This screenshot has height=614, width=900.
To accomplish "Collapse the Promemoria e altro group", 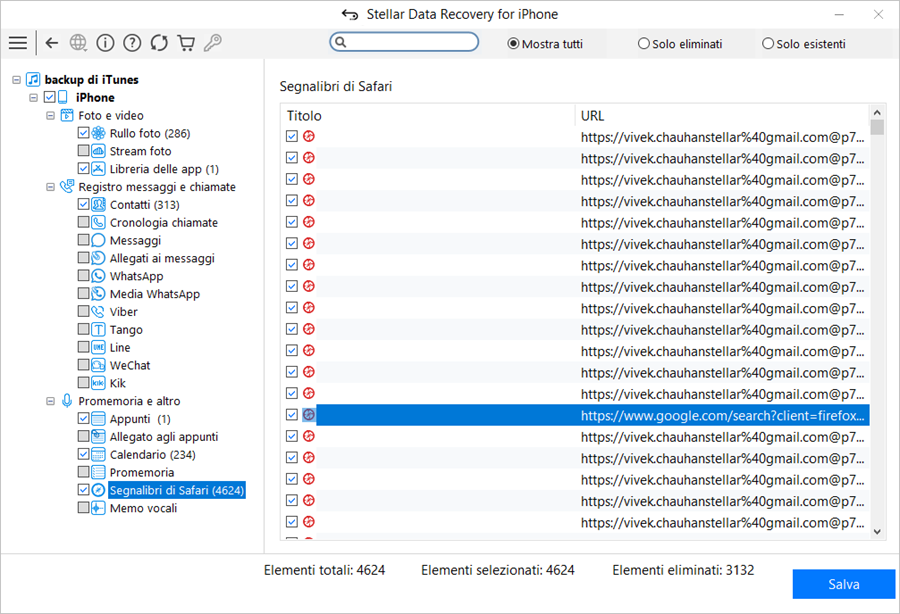I will coord(51,401).
